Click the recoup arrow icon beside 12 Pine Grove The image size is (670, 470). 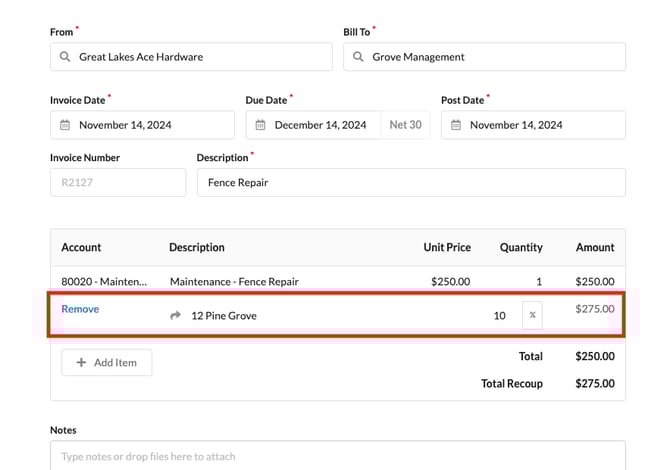coord(176,316)
